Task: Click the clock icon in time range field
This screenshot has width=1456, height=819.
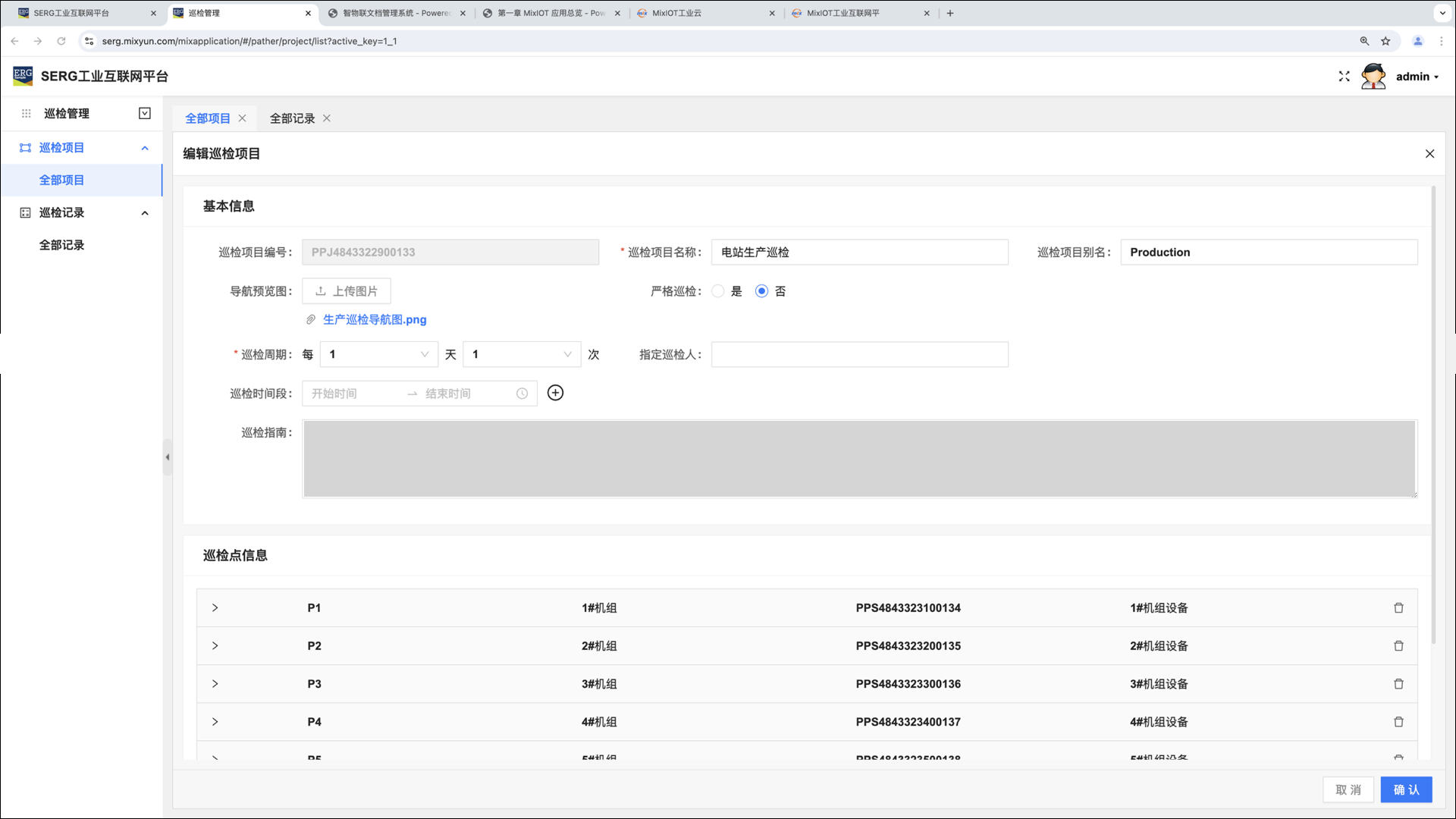Action: (x=522, y=394)
